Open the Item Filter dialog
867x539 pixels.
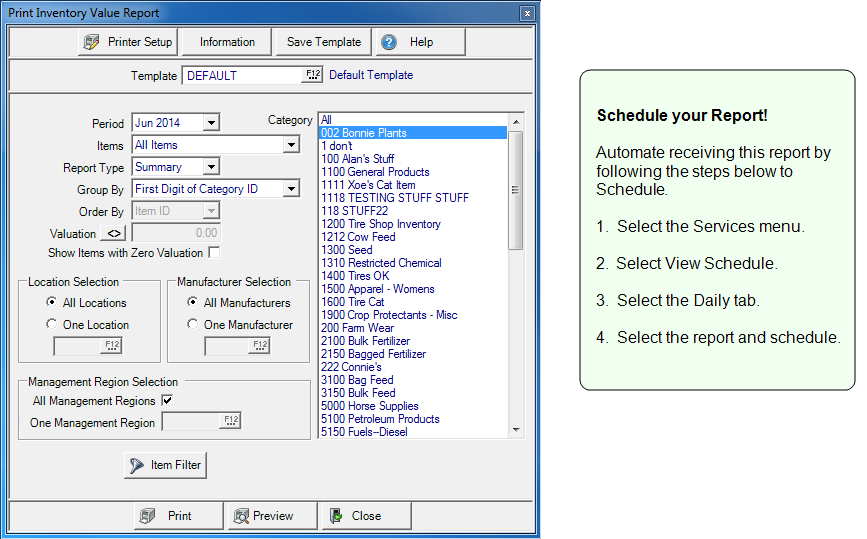click(164, 465)
